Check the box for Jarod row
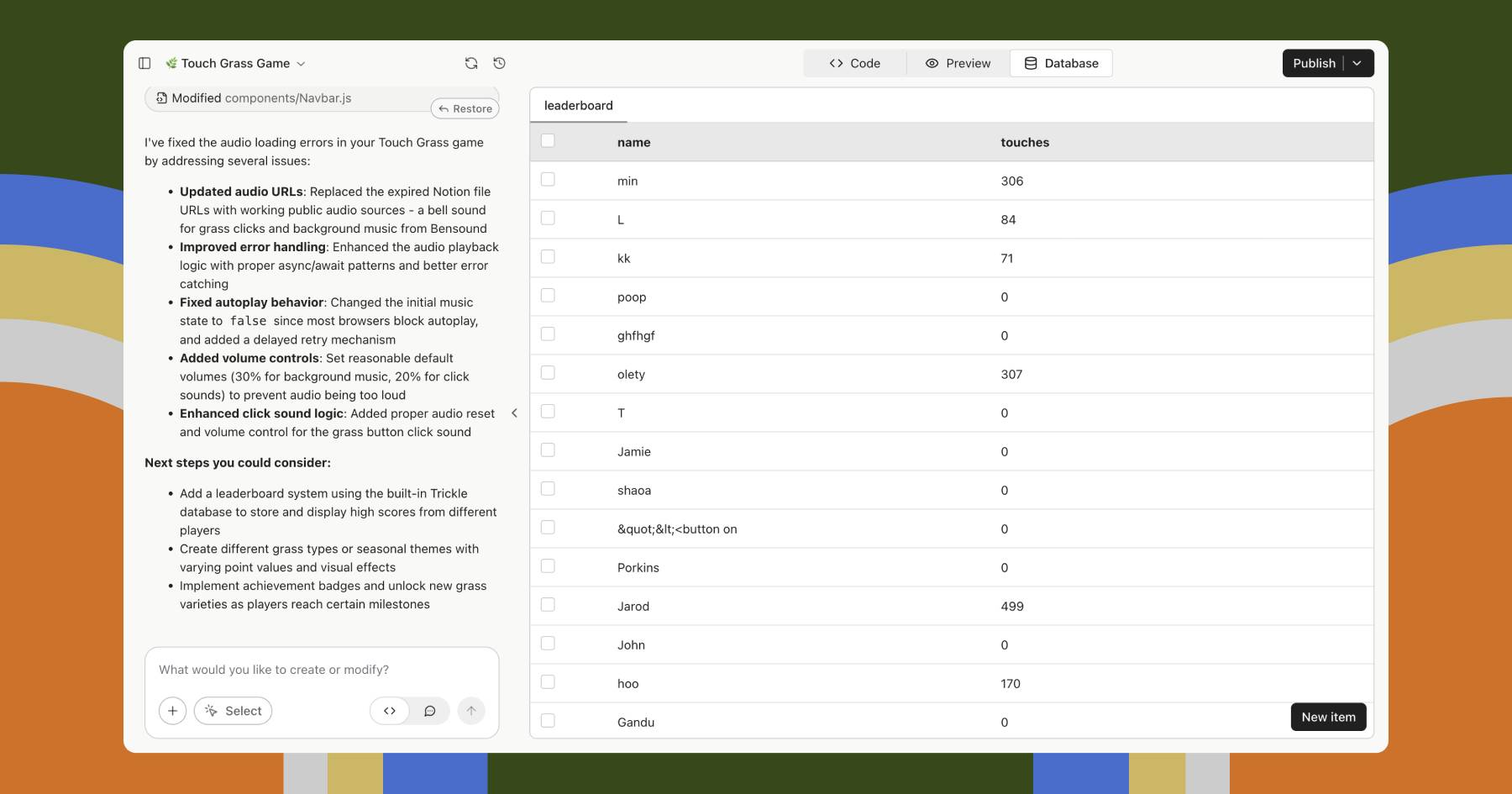The width and height of the screenshot is (1512, 794). (x=548, y=605)
